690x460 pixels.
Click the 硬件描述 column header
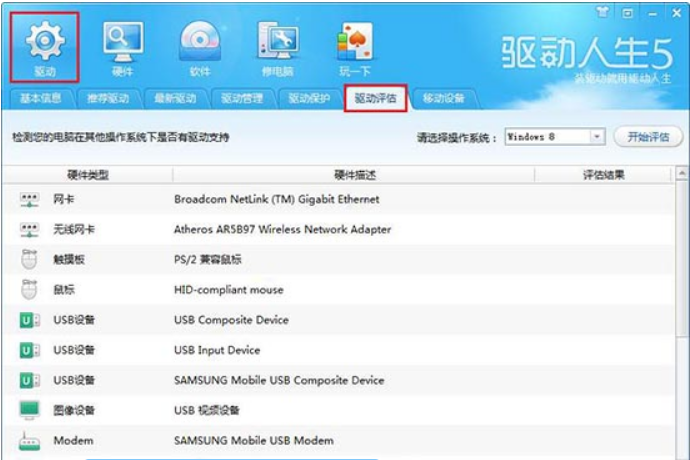(355, 175)
